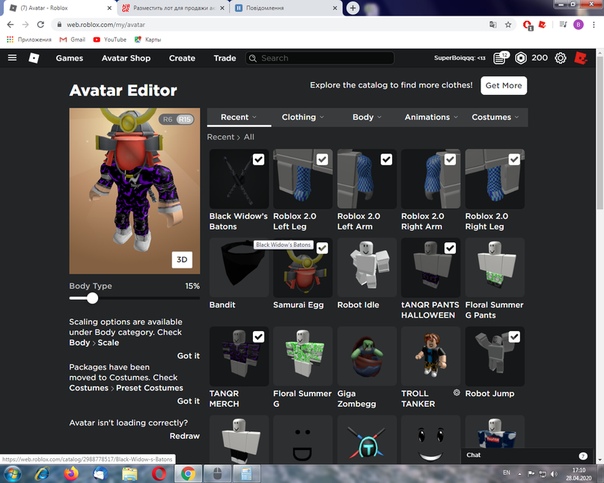Click the browser address bar
The width and height of the screenshot is (604, 483).
pyautogui.click(x=270, y=25)
